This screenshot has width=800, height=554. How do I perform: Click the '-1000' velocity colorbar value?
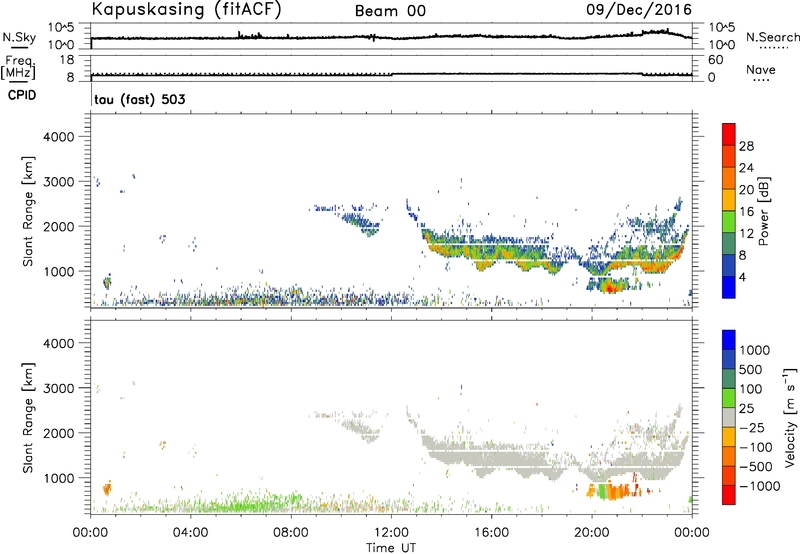(x=760, y=486)
